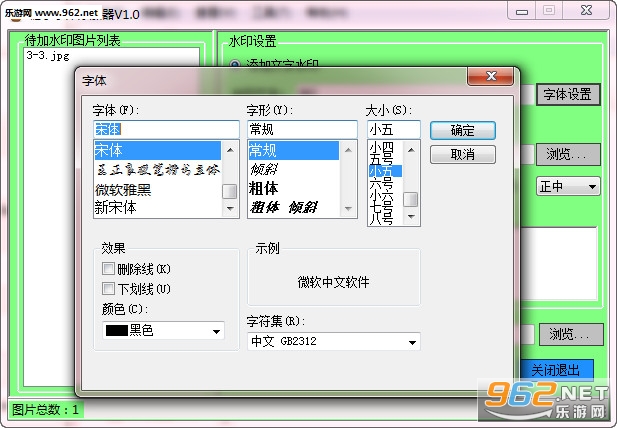Select 添加文字水印 radio button
Viewport: 617px width, 428px height.
[235, 64]
